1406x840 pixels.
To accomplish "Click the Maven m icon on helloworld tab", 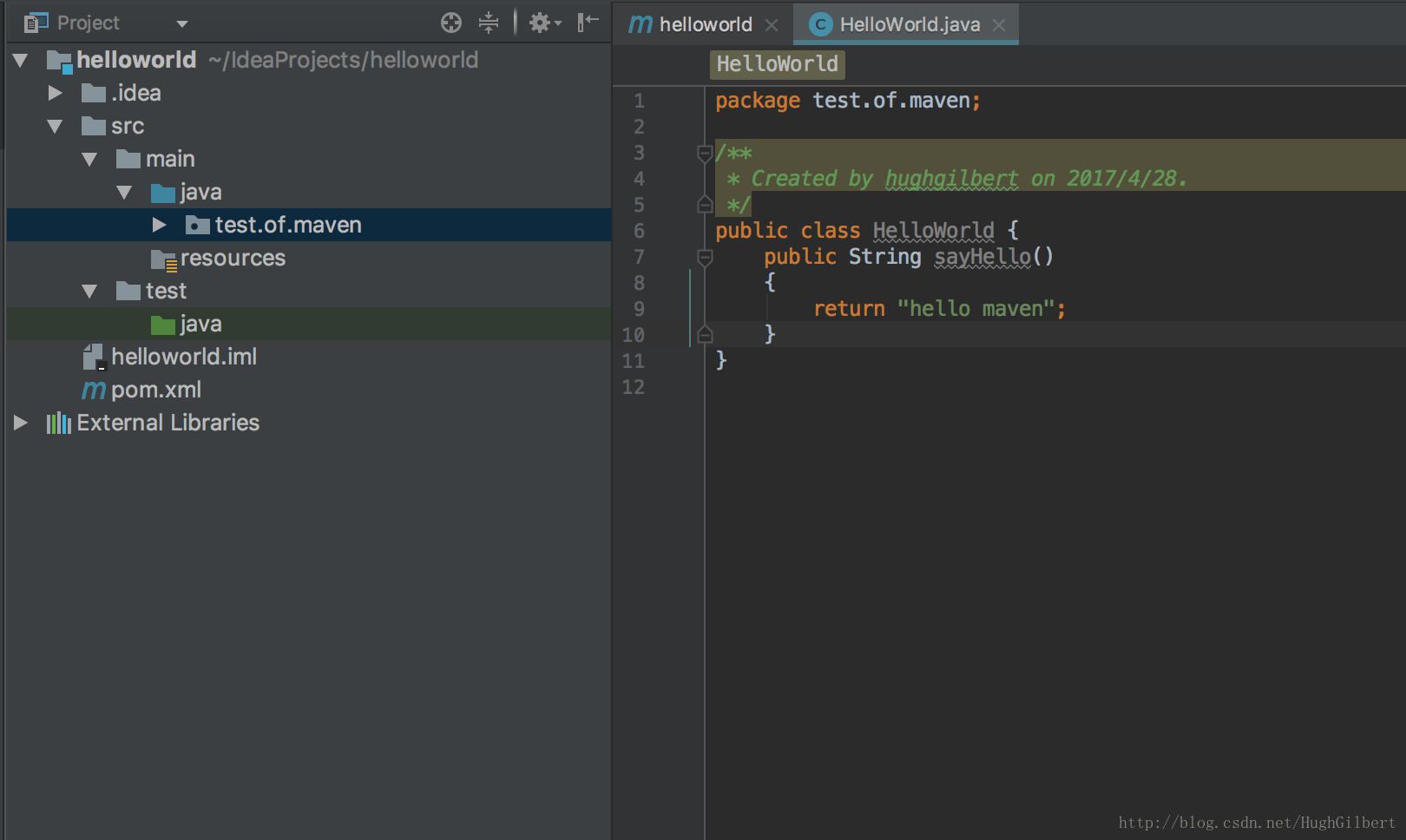I will pyautogui.click(x=641, y=24).
